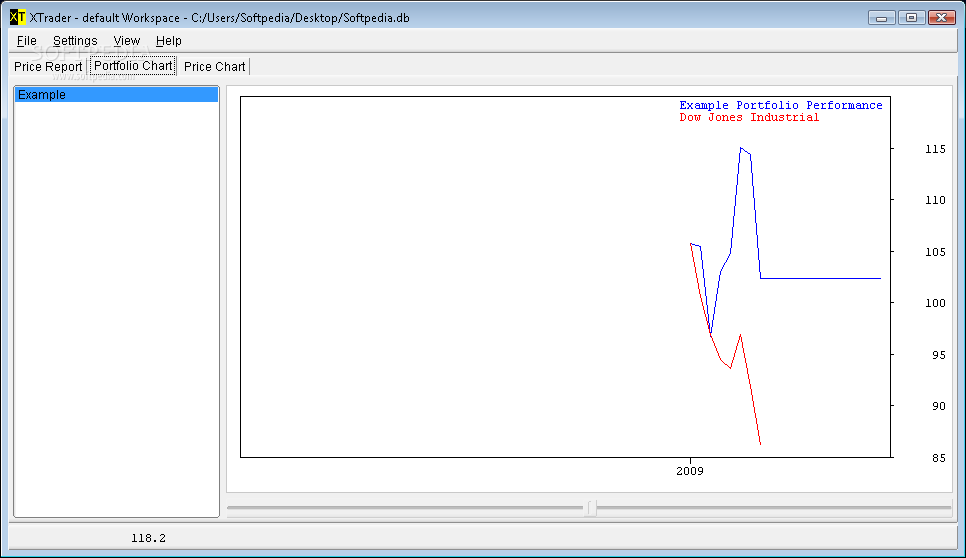Click the 110 y-axis value
The height and width of the screenshot is (558, 966).
[x=935, y=200]
